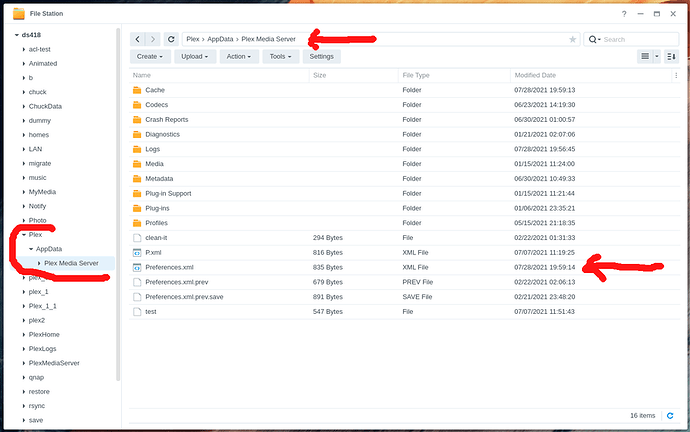Click the test file icon
This screenshot has width=690, height=432.
137,312
